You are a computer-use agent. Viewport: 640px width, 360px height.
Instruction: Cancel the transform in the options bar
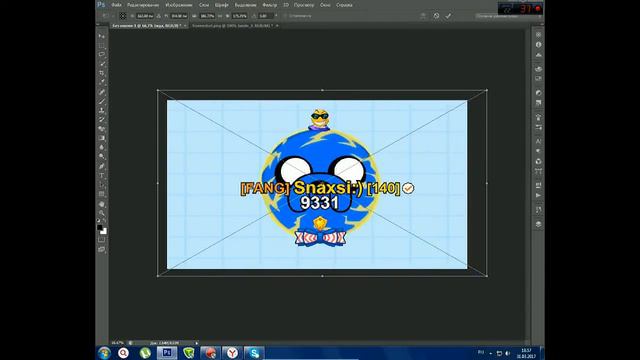click(x=436, y=16)
